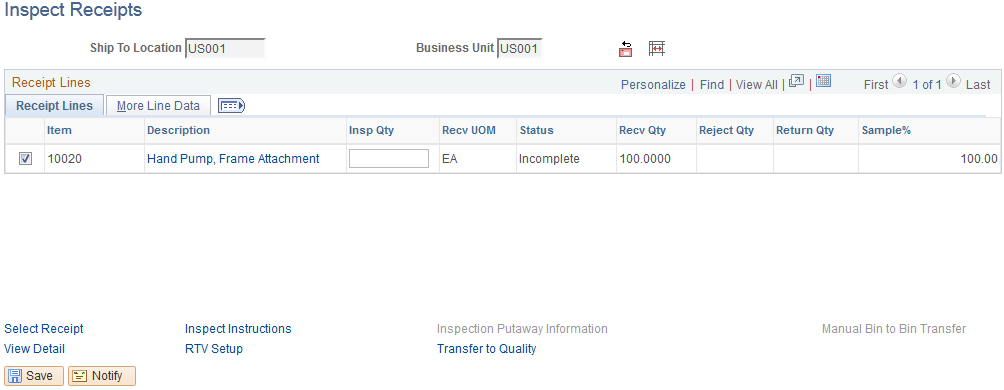The width and height of the screenshot is (1004, 390).
Task: Open the More Line Data tab
Action: coord(158,106)
